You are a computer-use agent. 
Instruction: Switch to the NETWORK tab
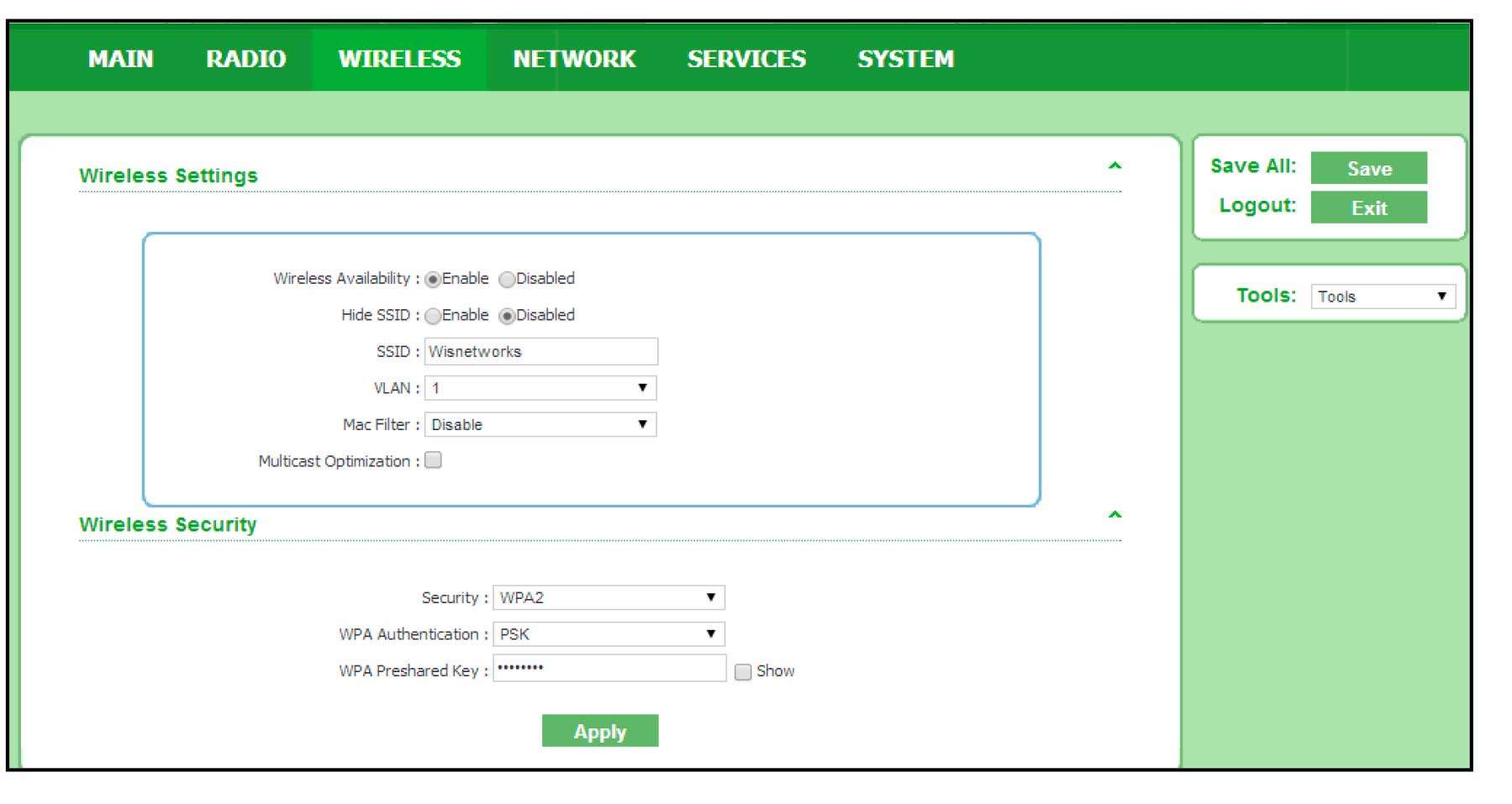574,59
